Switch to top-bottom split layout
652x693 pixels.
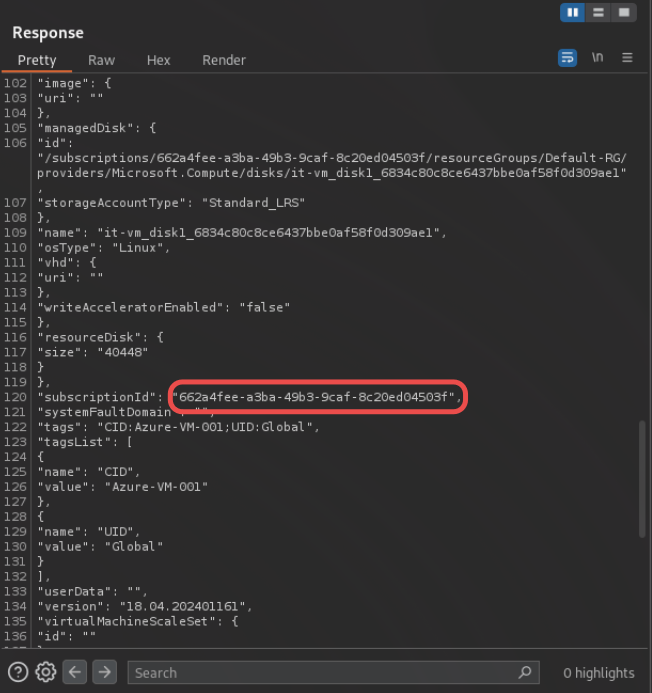click(598, 13)
